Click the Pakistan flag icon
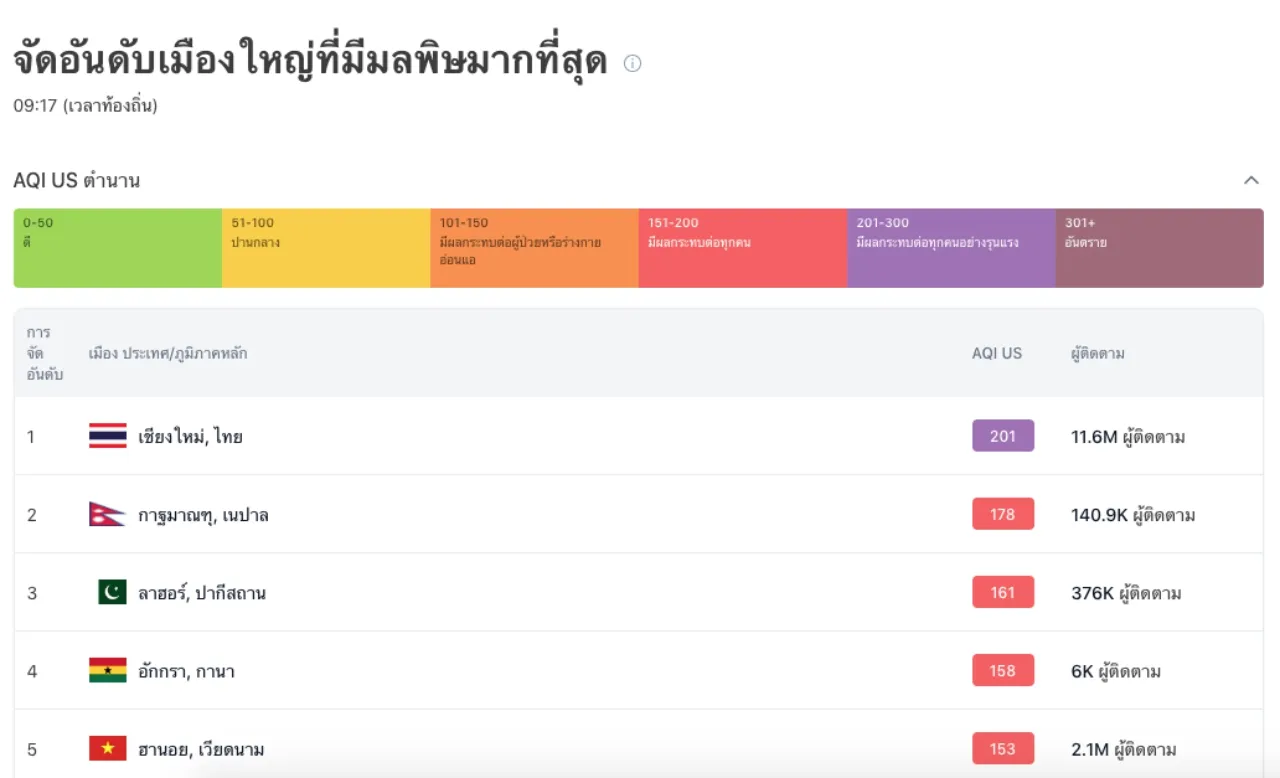Image resolution: width=1280 pixels, height=778 pixels. click(112, 592)
